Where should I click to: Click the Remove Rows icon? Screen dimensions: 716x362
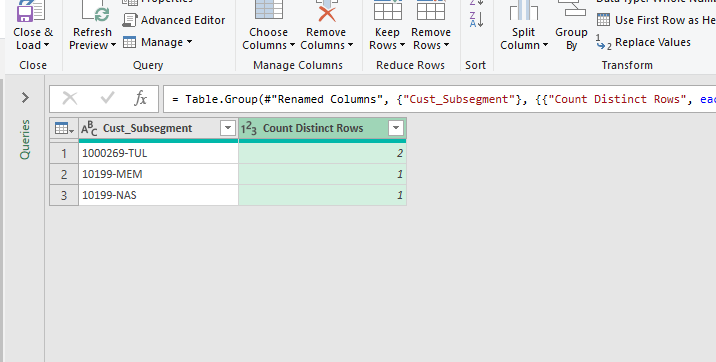point(431,10)
